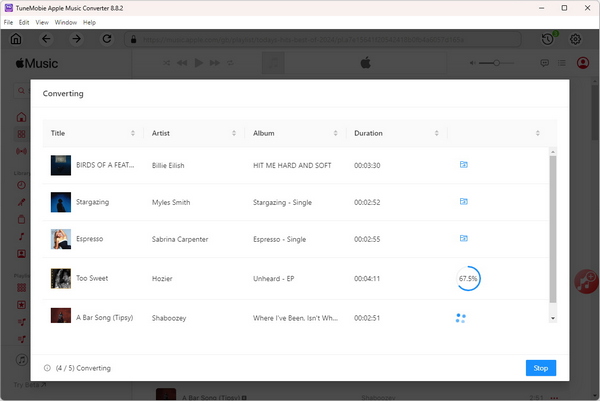Sort the list by Album column
Viewport: 600px width, 401px height.
(336, 133)
